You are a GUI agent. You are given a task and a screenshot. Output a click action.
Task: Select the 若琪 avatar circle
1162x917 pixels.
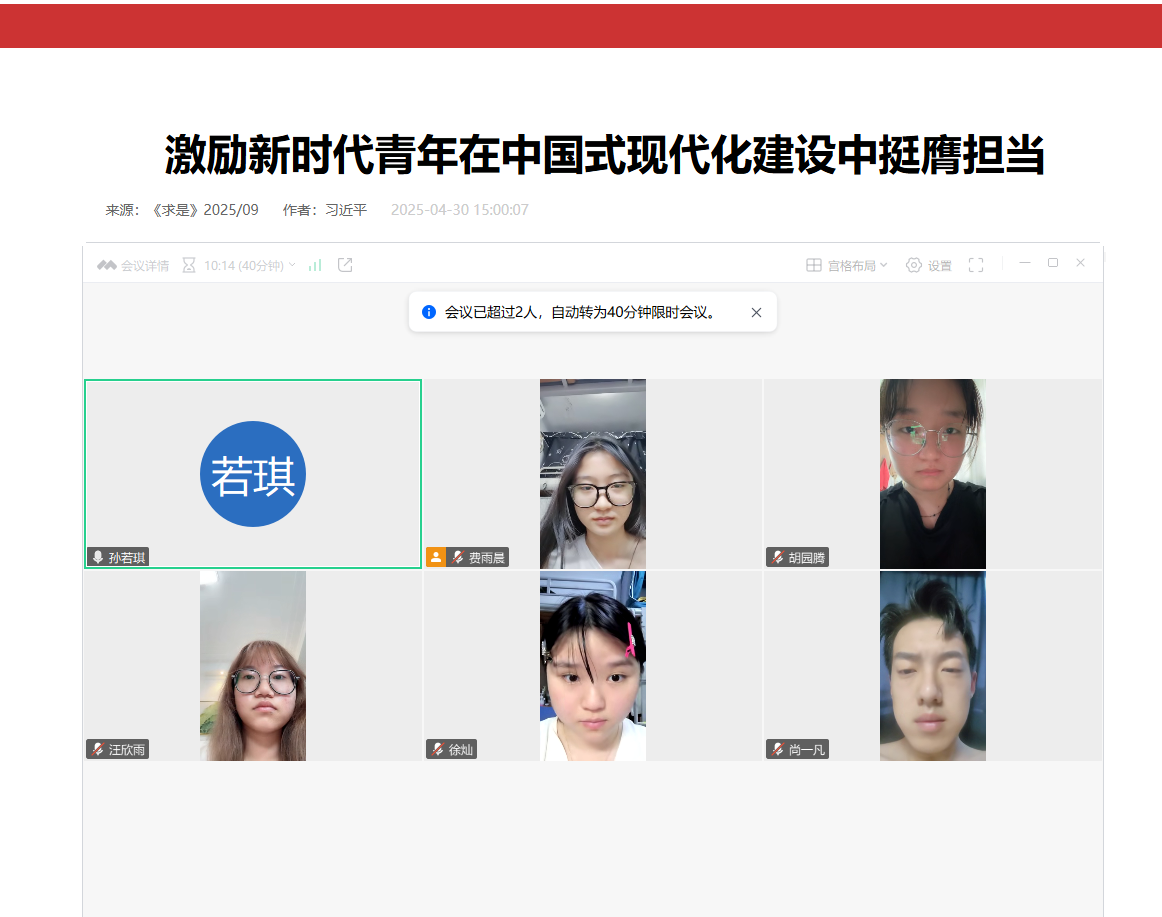tap(253, 474)
